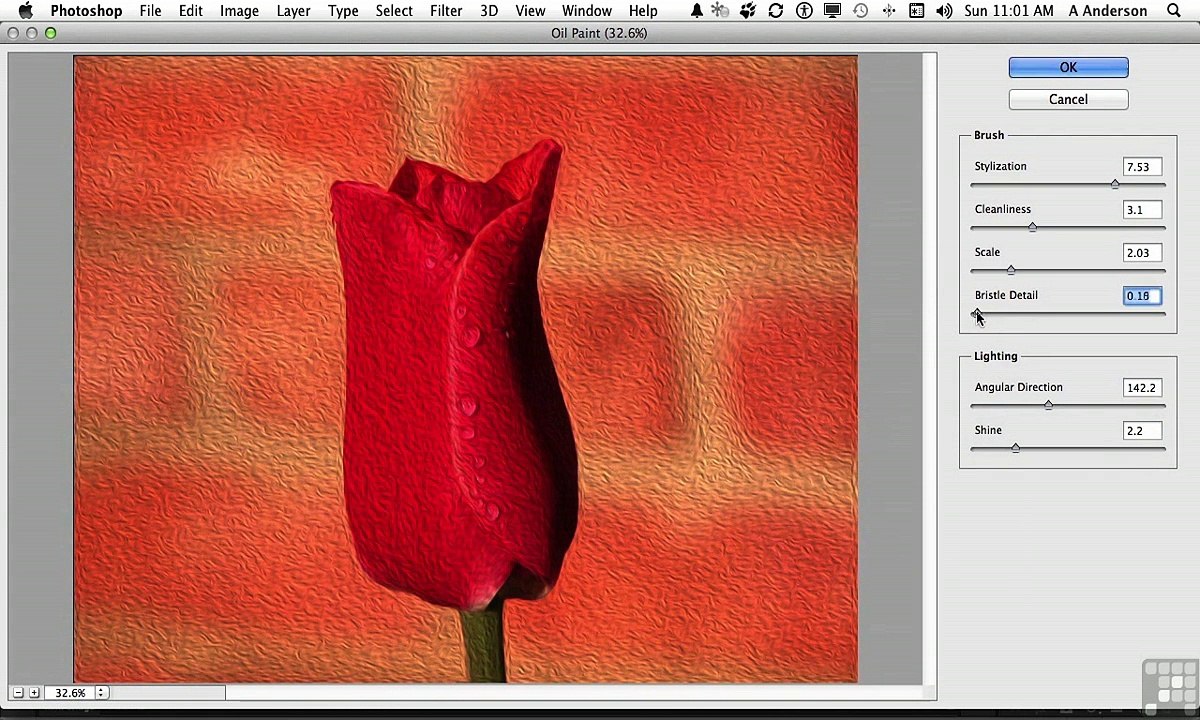Click the Scale slider handle
1200x720 pixels.
[x=1011, y=270]
